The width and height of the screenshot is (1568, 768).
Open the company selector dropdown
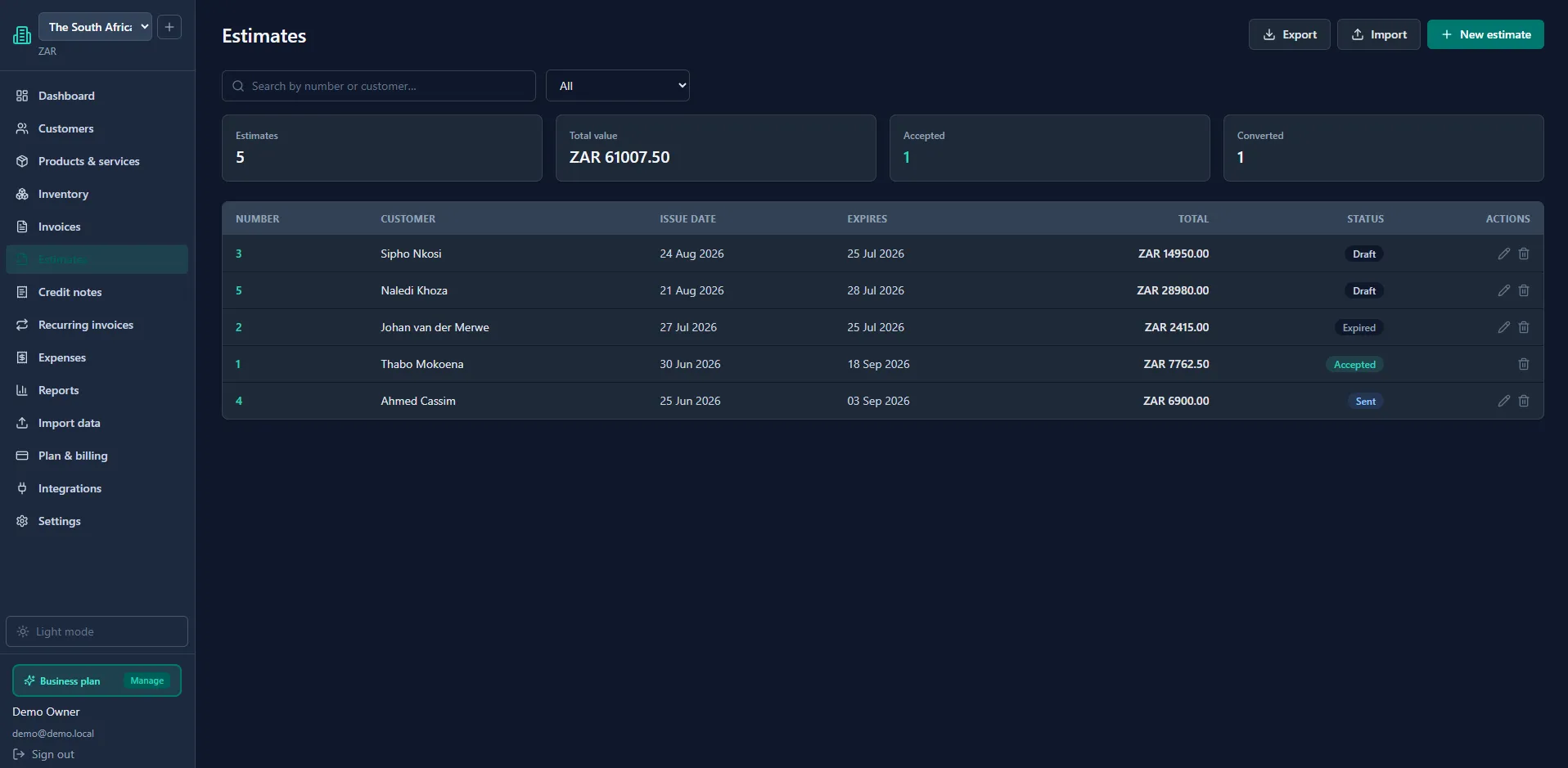click(95, 27)
